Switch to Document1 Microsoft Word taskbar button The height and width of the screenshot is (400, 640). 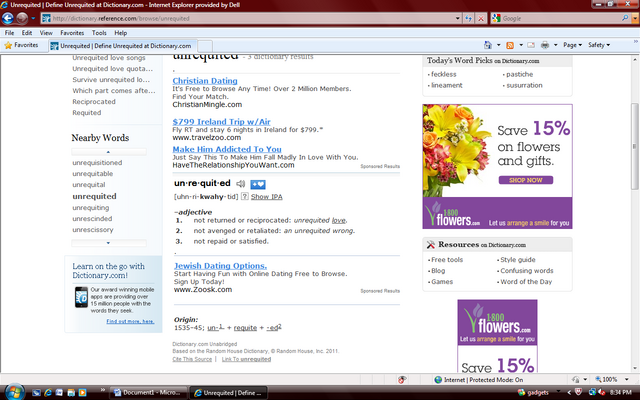tap(149, 393)
